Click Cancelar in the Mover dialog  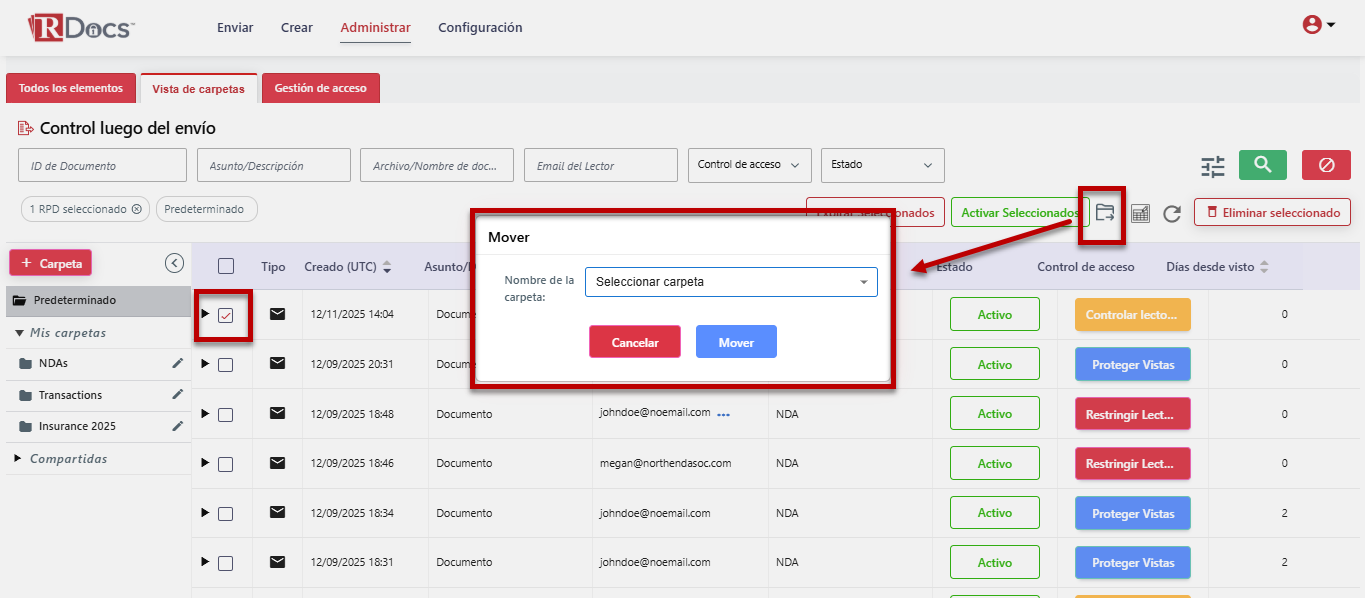coord(634,342)
